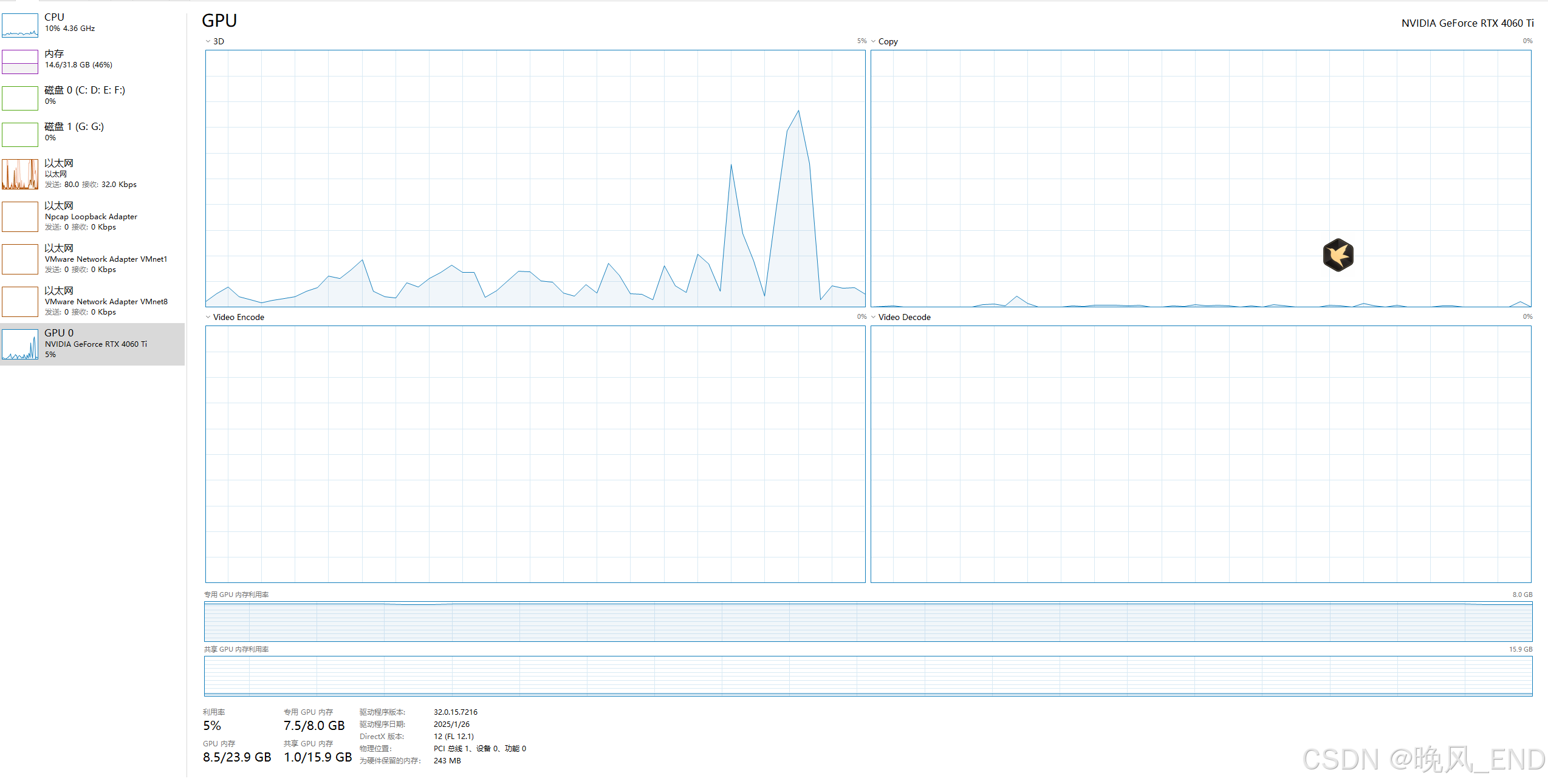Click the CPU mini graph thumbnail
This screenshot has width=1548, height=784.
[x=20, y=25]
